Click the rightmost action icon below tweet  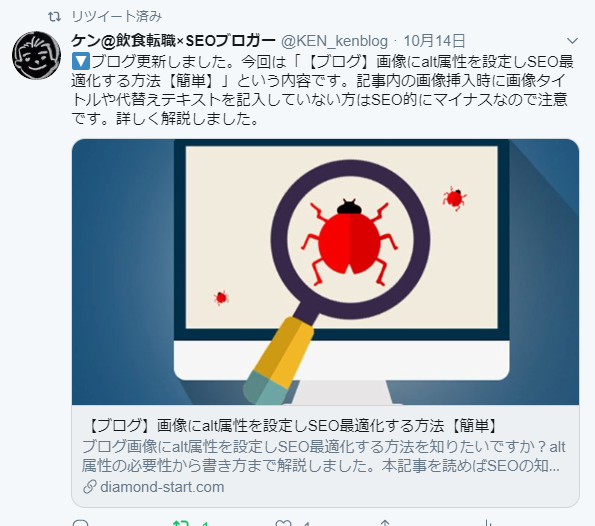click(x=487, y=523)
